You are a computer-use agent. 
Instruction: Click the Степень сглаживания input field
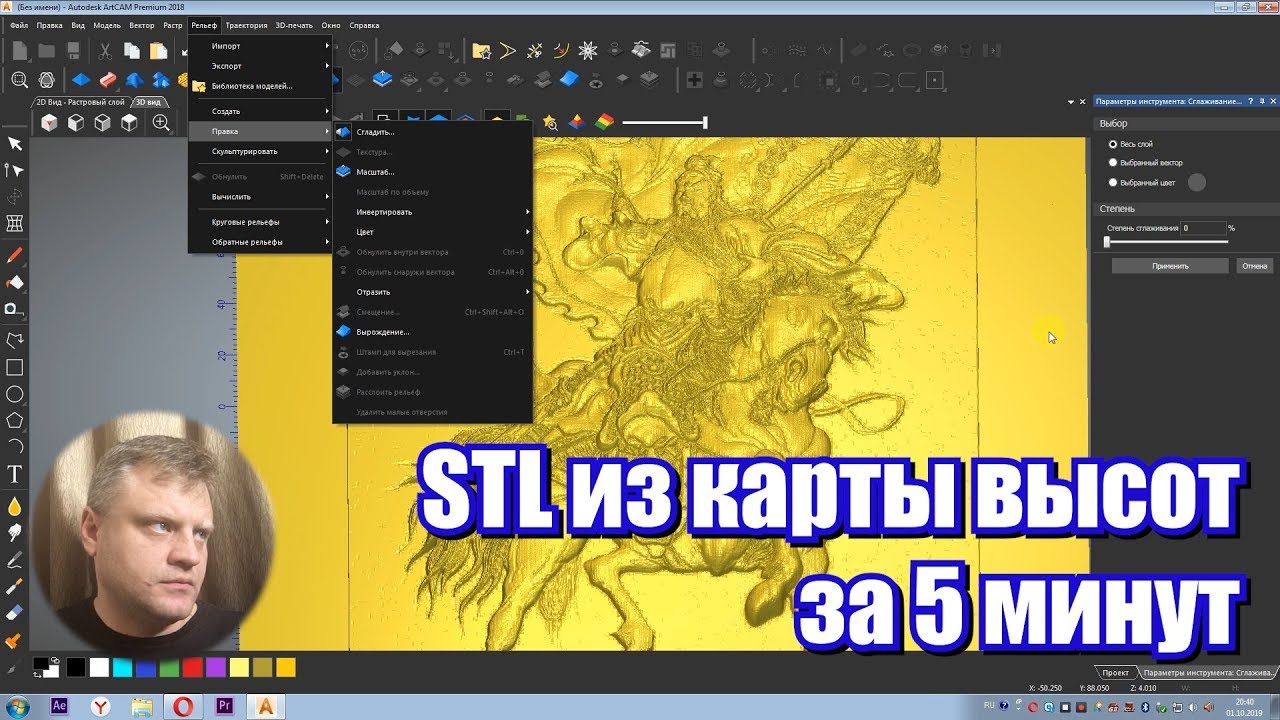point(1203,228)
